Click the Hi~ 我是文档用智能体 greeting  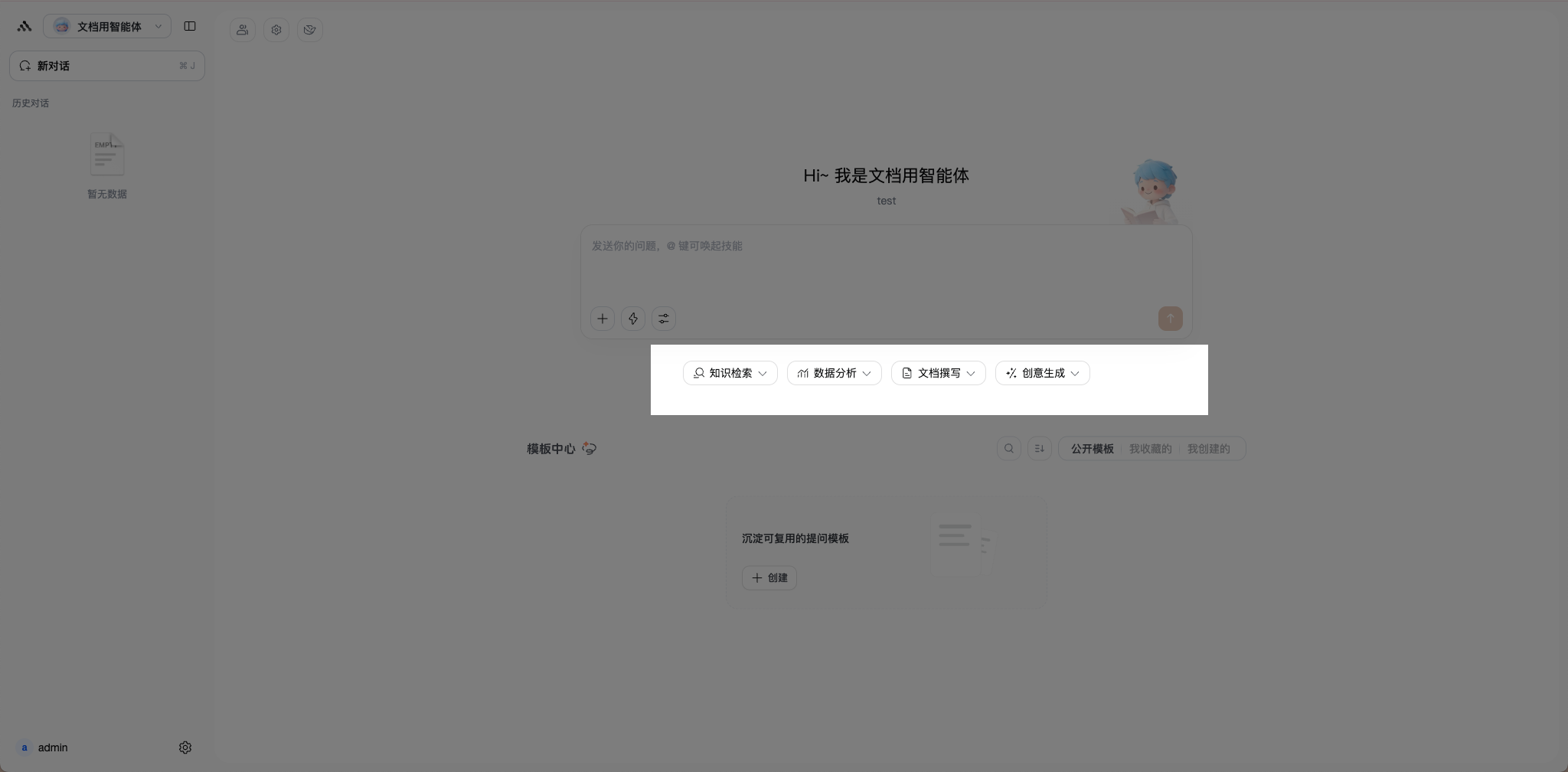887,175
